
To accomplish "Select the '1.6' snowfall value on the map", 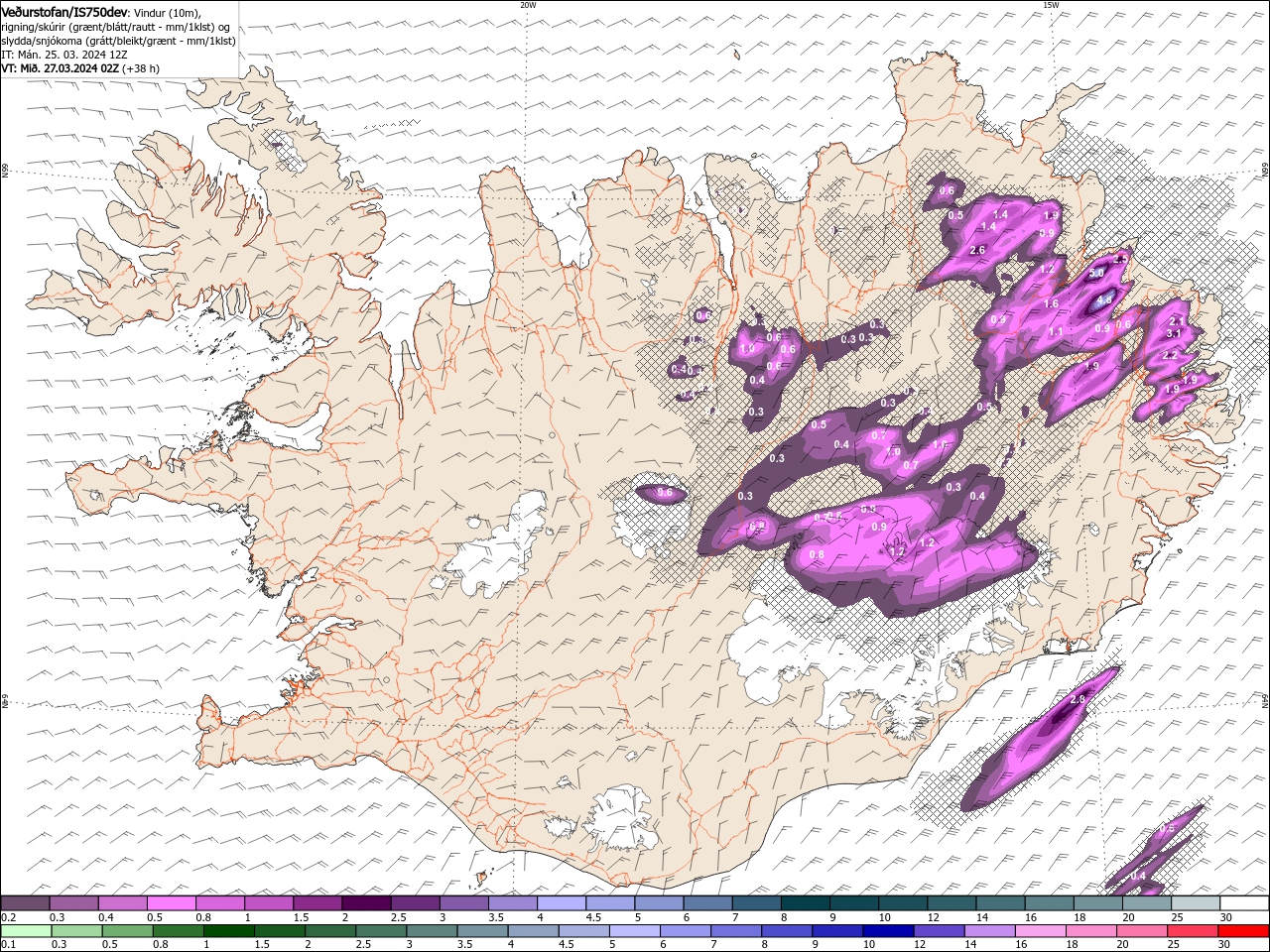I will (1052, 304).
